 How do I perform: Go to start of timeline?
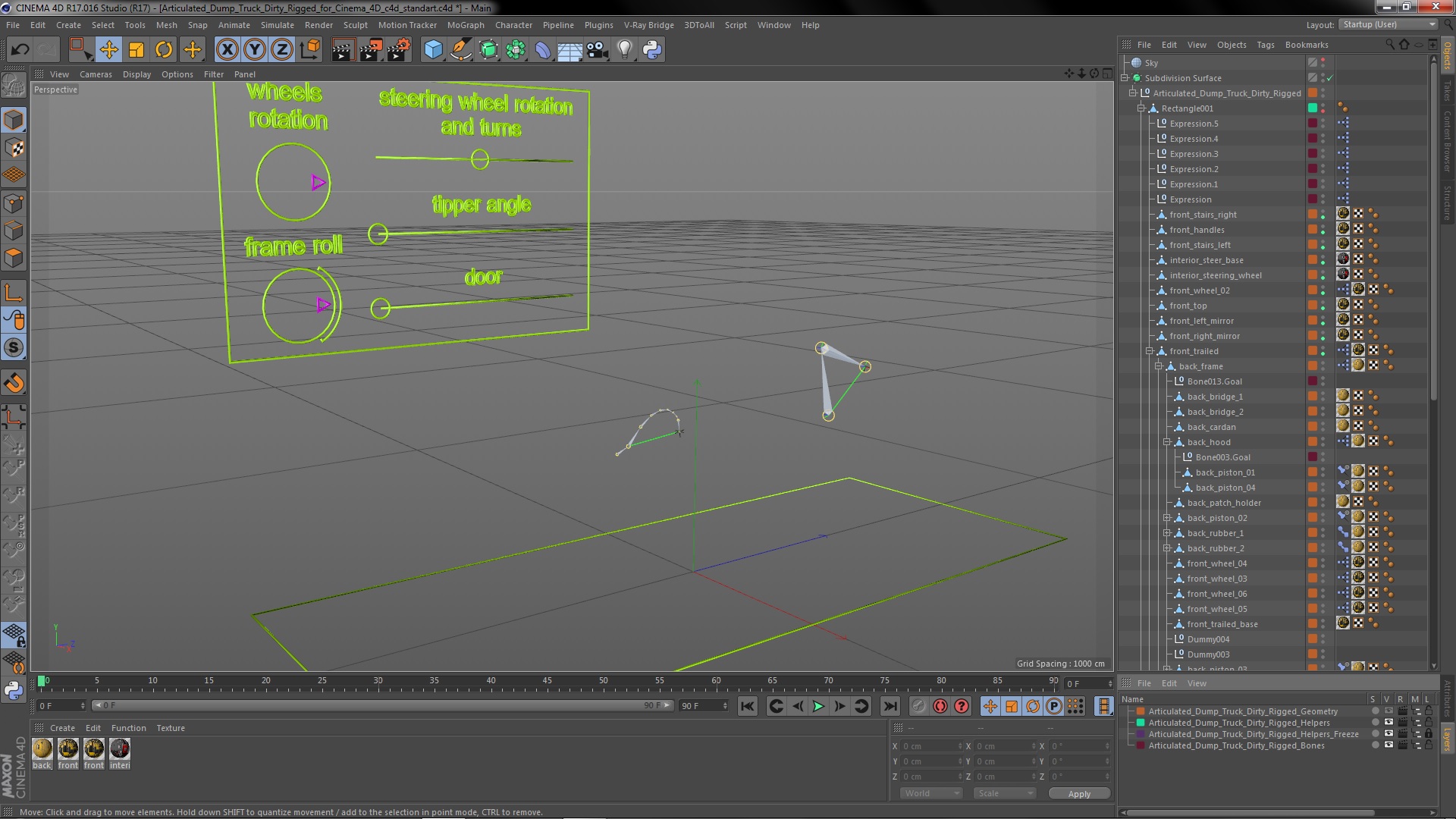[747, 706]
